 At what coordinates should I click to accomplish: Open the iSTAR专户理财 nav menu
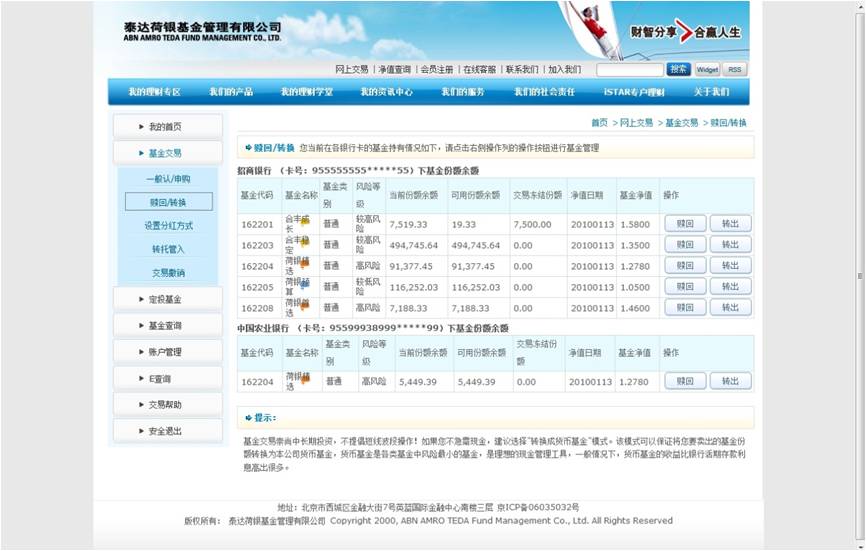coord(634,92)
